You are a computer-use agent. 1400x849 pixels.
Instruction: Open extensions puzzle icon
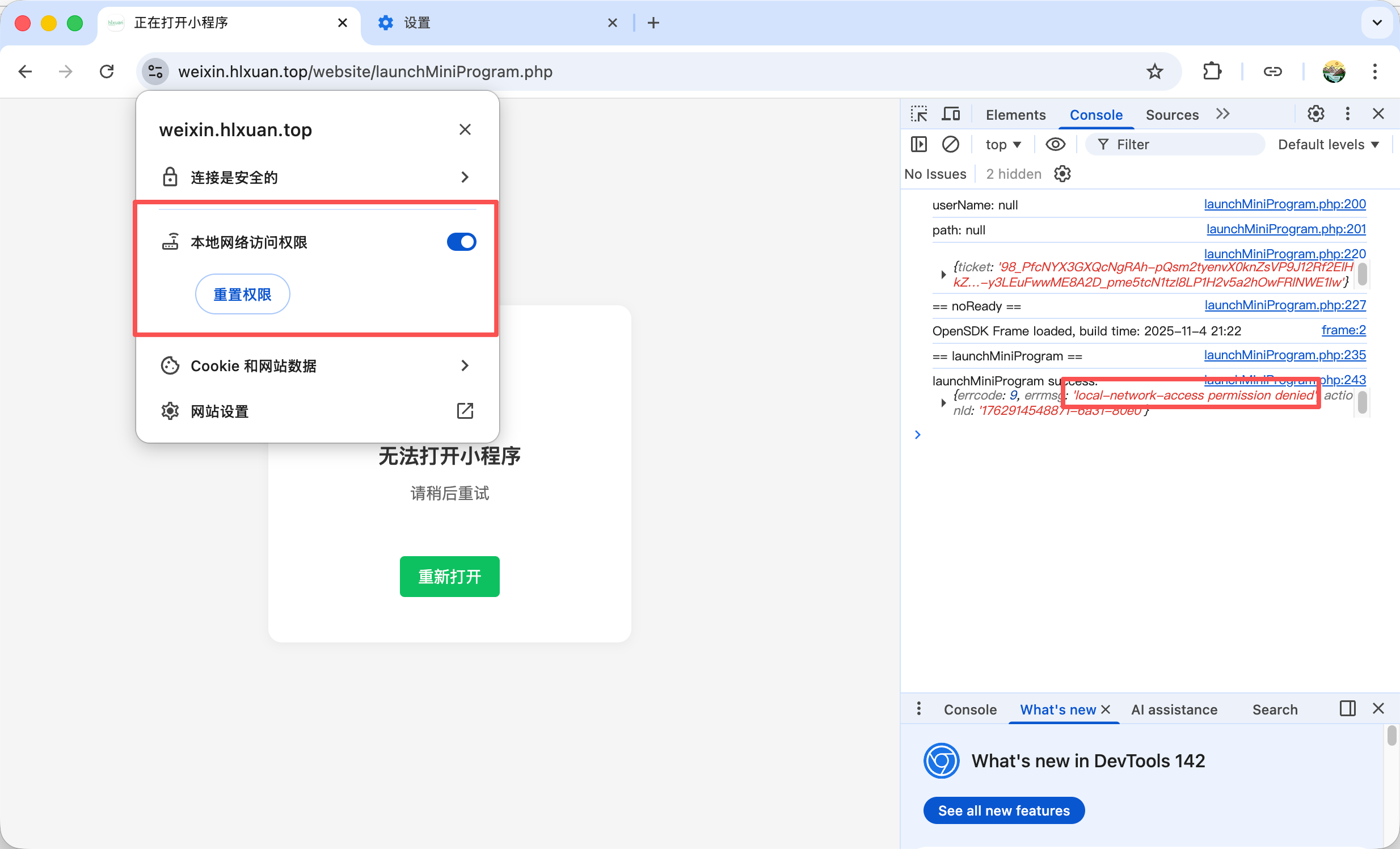click(1212, 72)
